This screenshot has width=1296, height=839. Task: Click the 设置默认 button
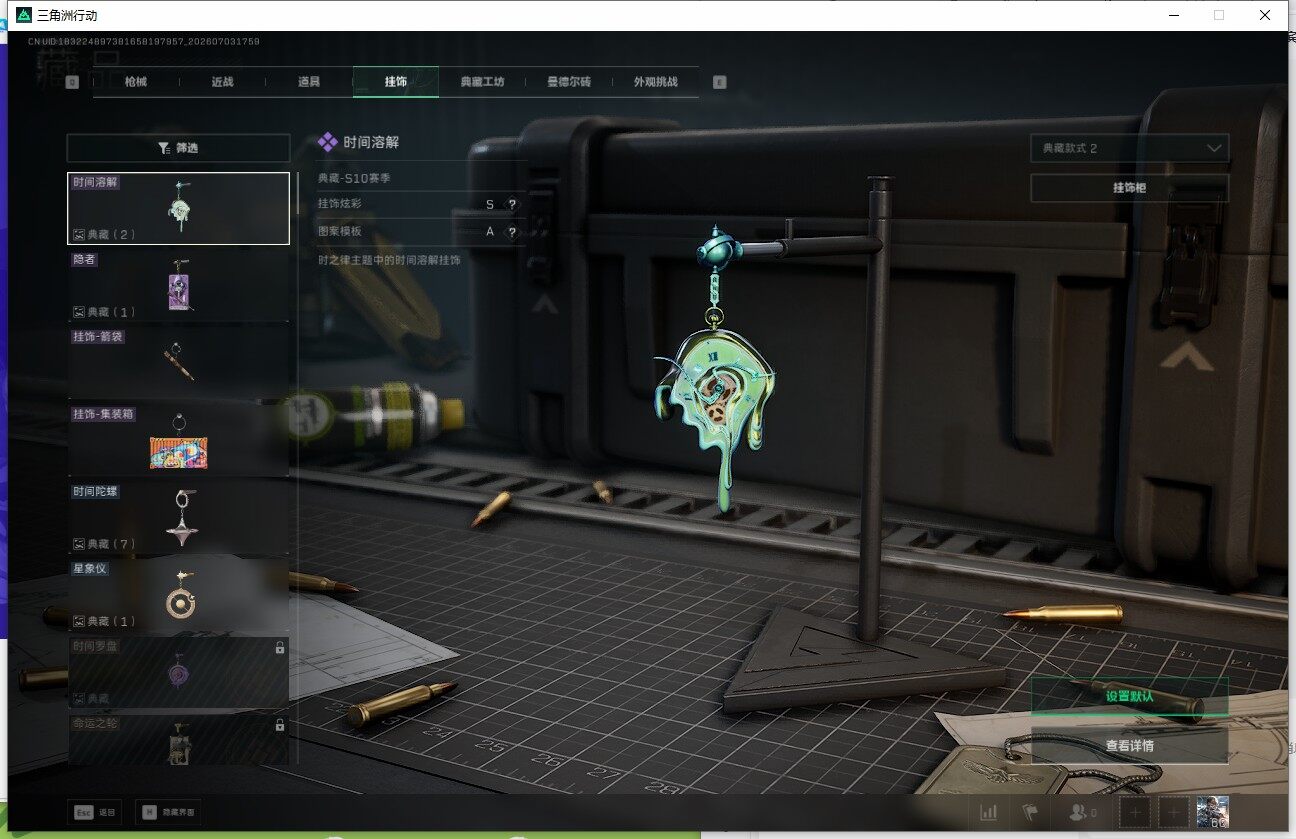(1129, 696)
